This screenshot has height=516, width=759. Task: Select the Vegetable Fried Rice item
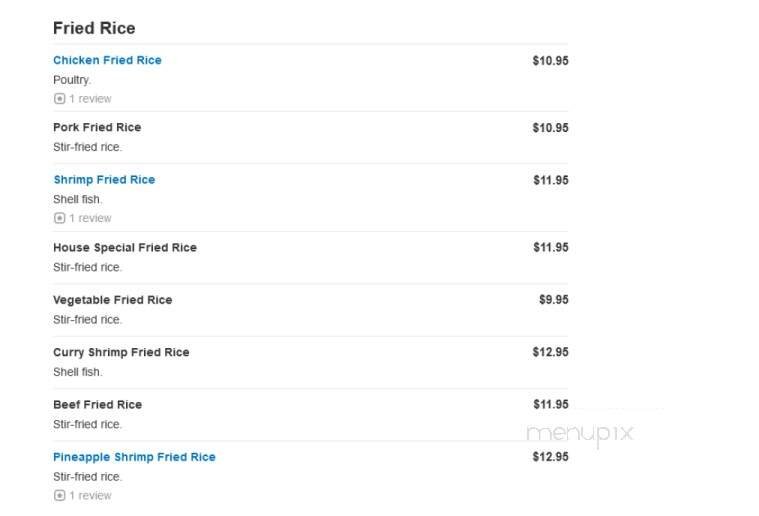point(113,300)
